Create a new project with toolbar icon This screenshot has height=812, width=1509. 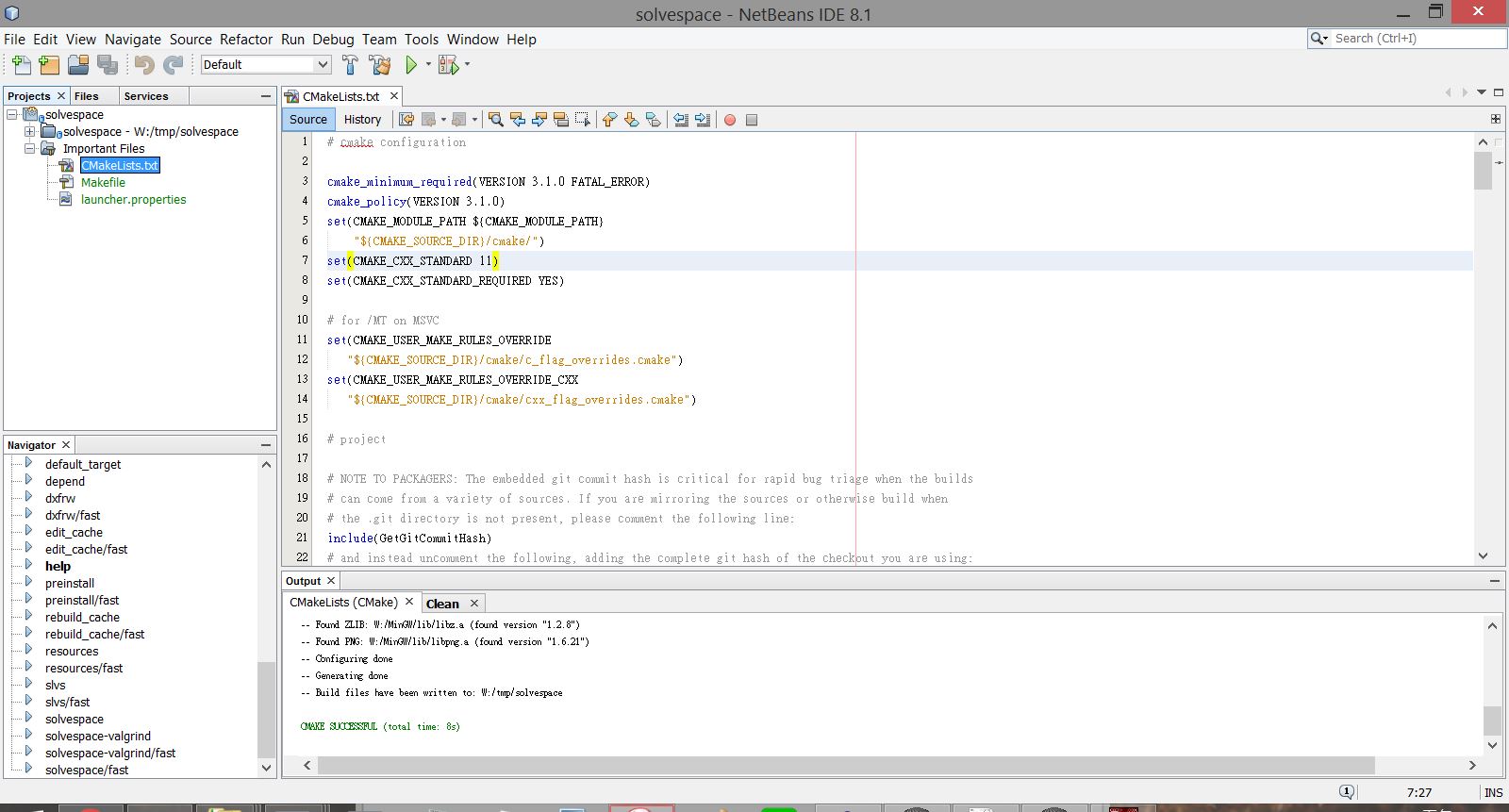click(x=49, y=64)
